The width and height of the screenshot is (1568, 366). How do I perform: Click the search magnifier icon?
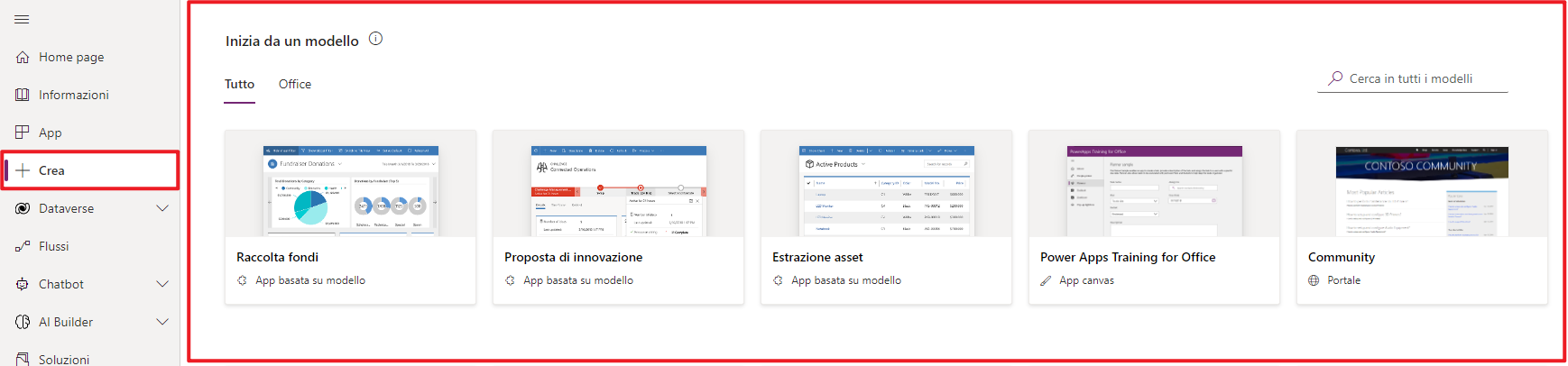click(1335, 78)
